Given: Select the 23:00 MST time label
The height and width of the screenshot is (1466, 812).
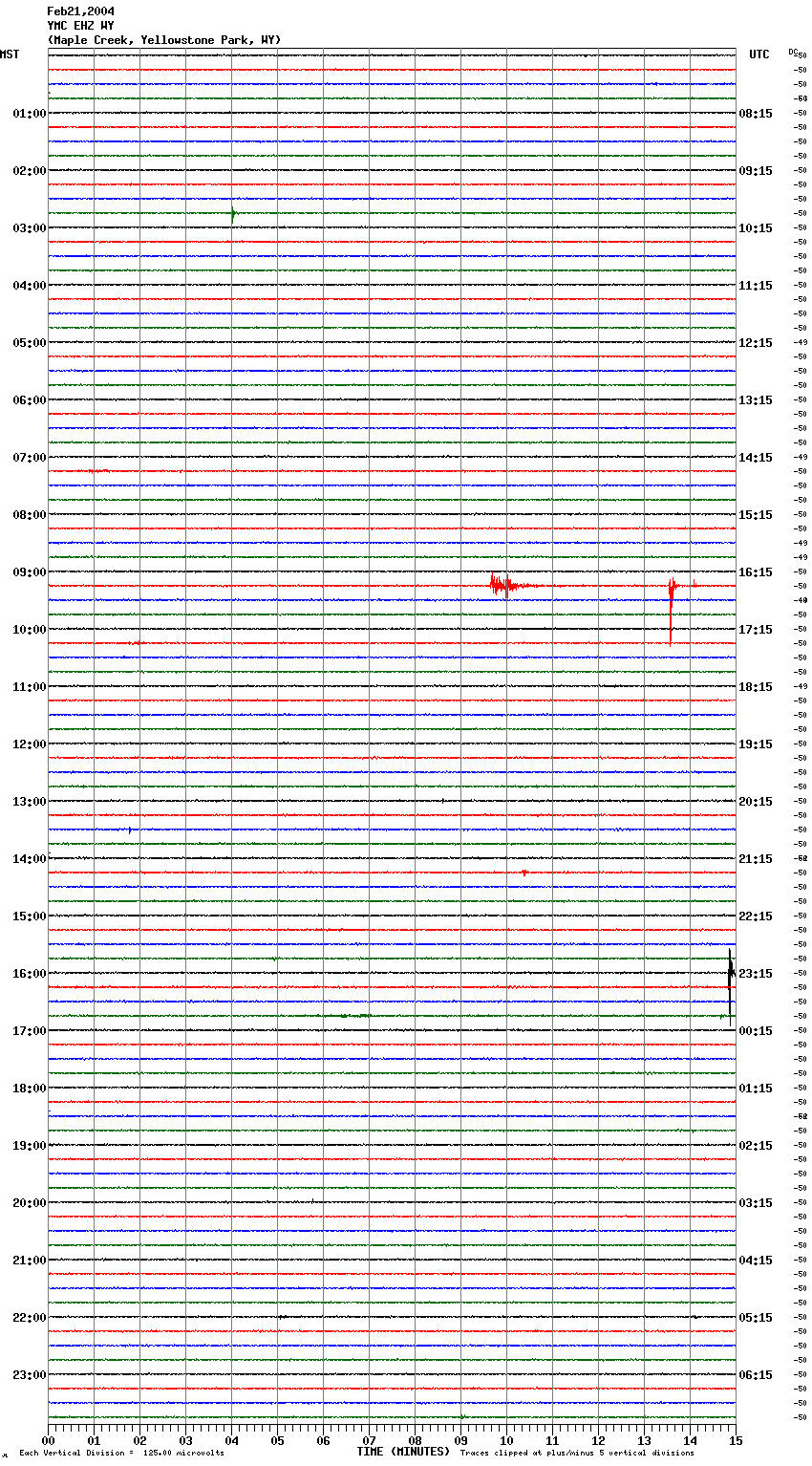Looking at the screenshot, I should (29, 1375).
